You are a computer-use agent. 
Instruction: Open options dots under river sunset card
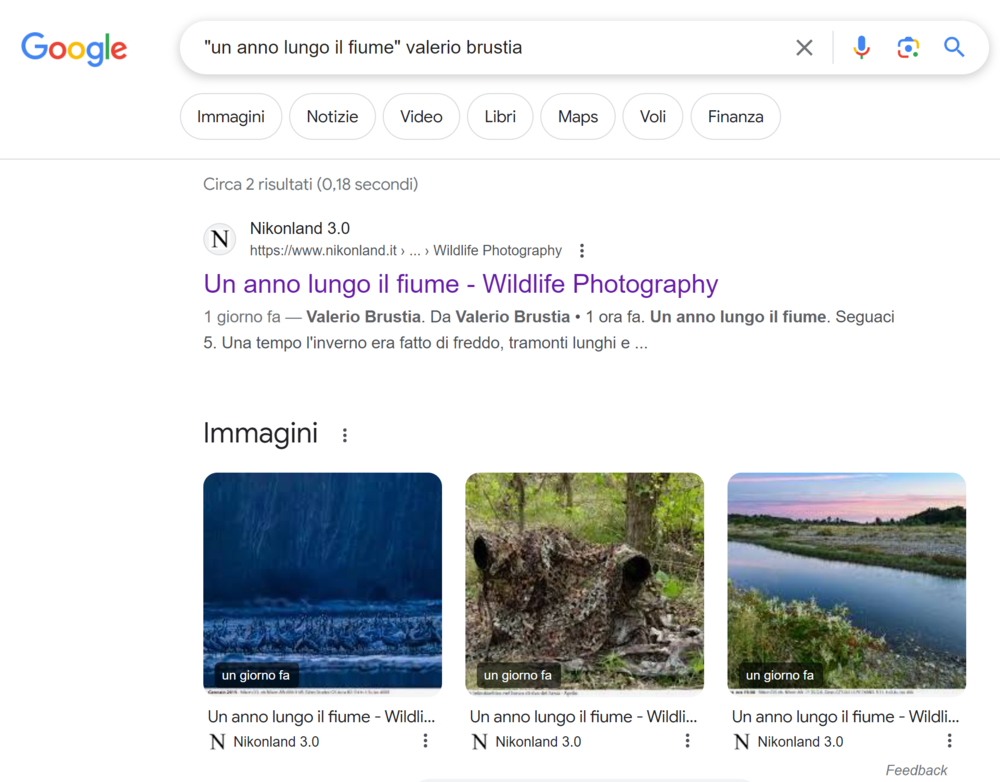950,741
